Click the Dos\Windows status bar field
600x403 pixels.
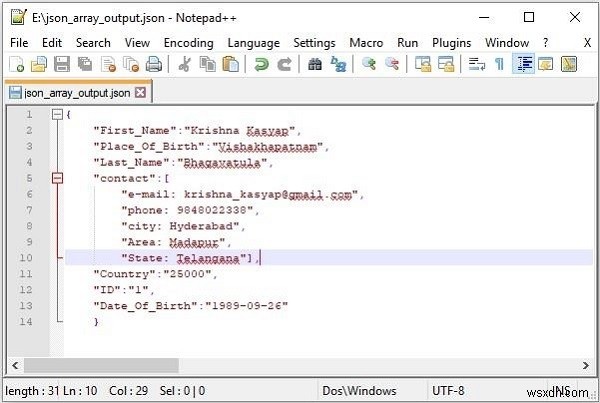point(359,391)
